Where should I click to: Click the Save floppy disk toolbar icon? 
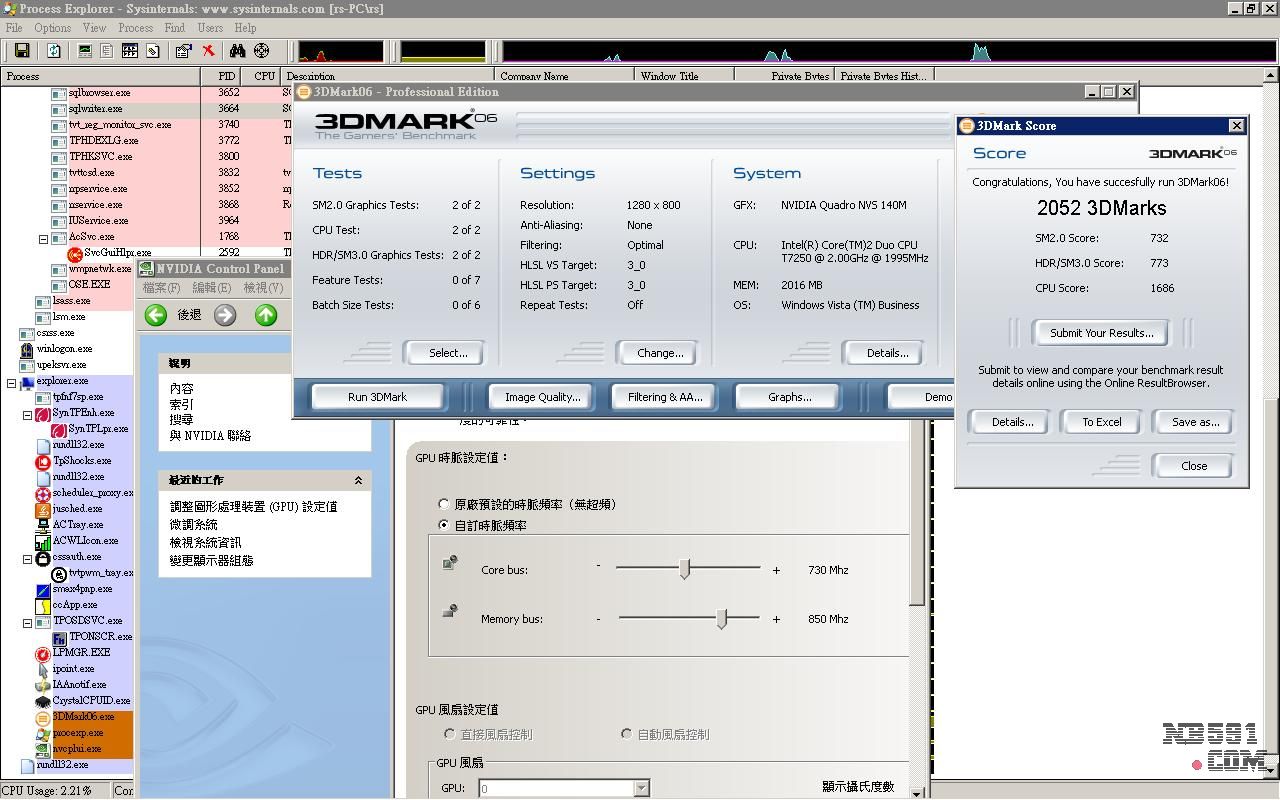(x=21, y=51)
